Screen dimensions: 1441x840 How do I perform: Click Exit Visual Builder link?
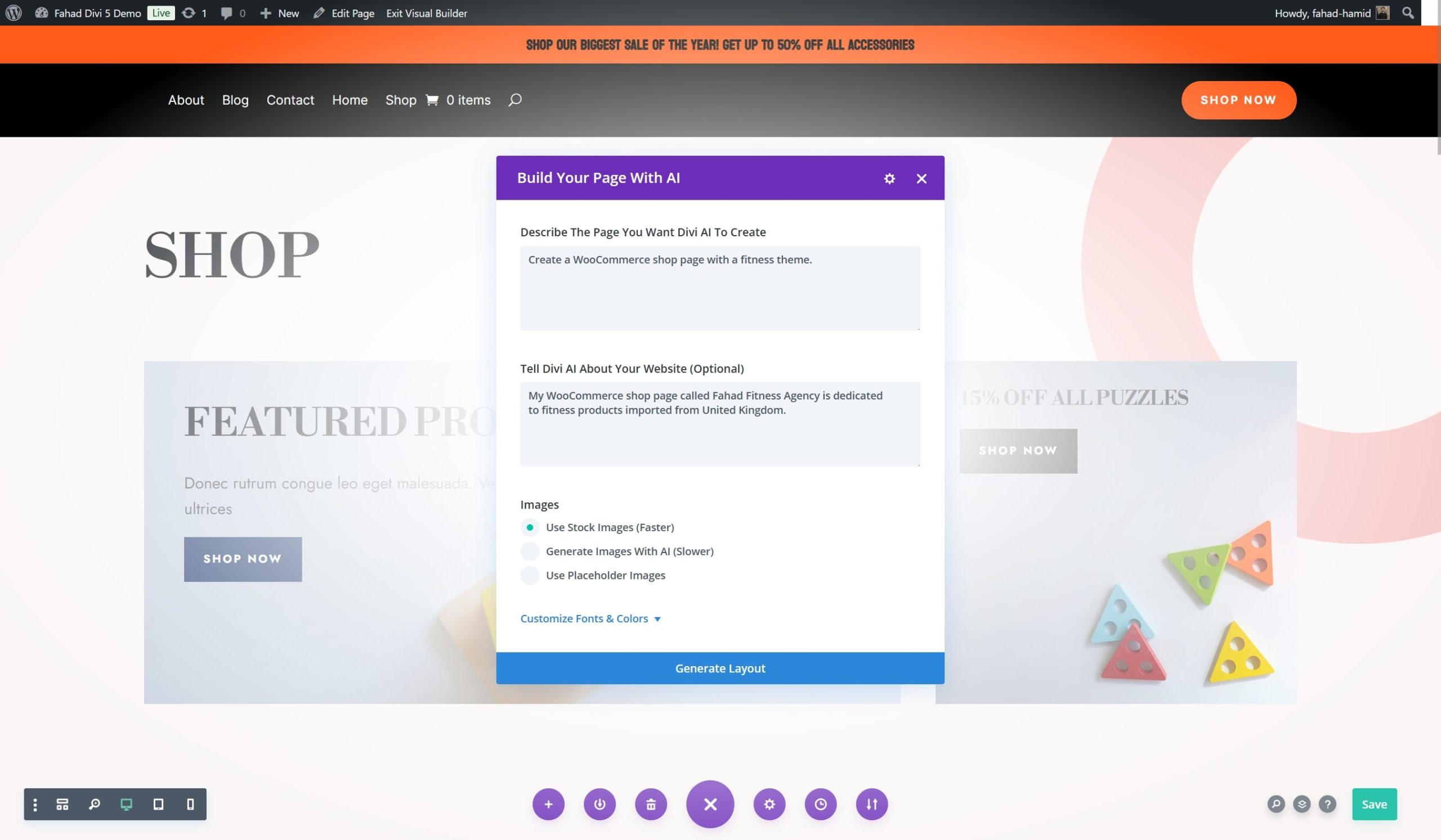(427, 12)
